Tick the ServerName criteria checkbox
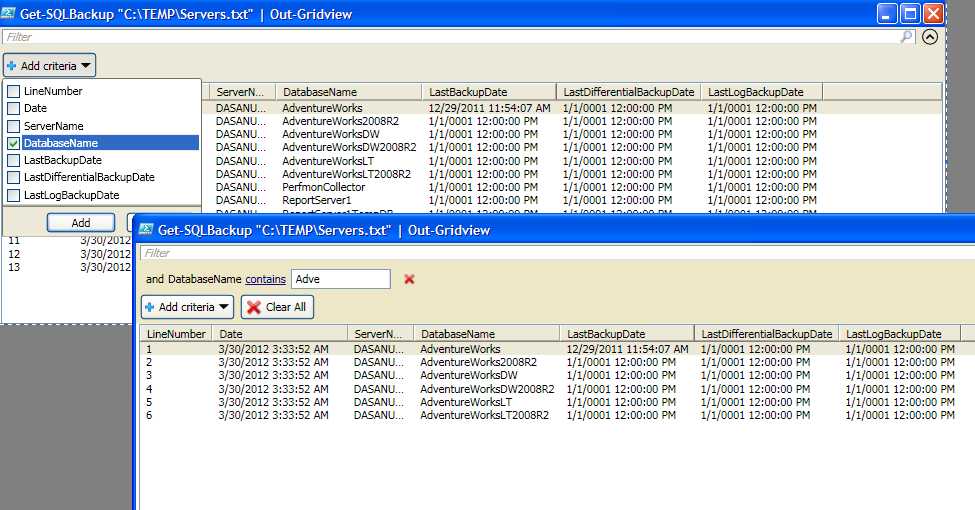This screenshot has width=975, height=510. [x=13, y=127]
